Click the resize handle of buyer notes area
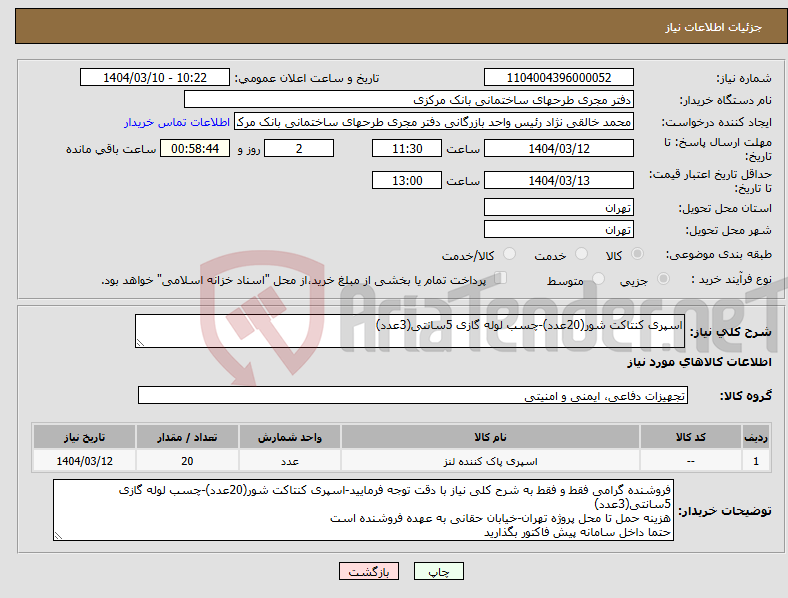Viewport: 788px width, 598px height. click(58, 536)
